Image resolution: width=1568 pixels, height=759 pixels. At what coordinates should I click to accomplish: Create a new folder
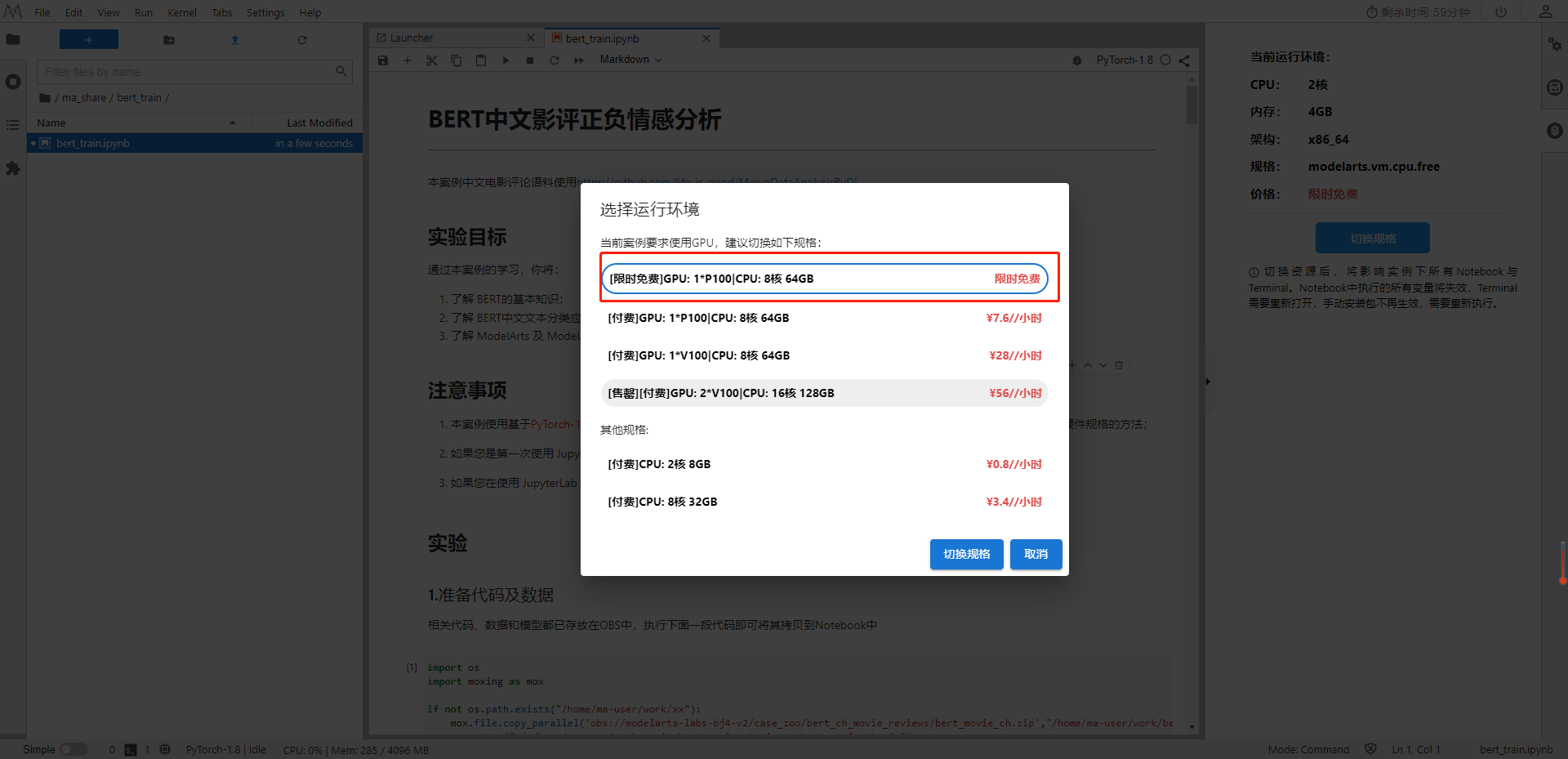(x=169, y=39)
